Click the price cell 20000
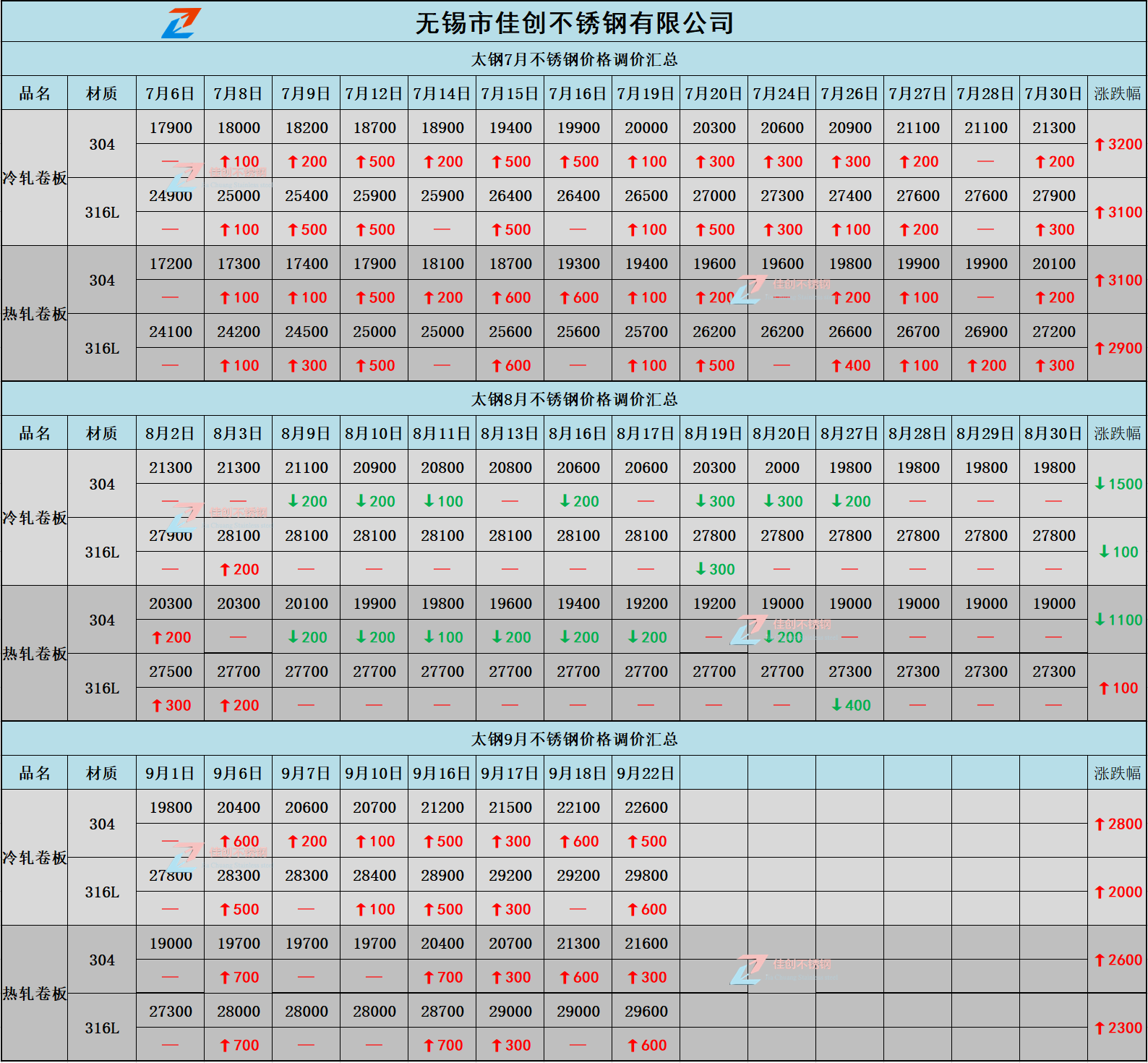 (x=646, y=127)
